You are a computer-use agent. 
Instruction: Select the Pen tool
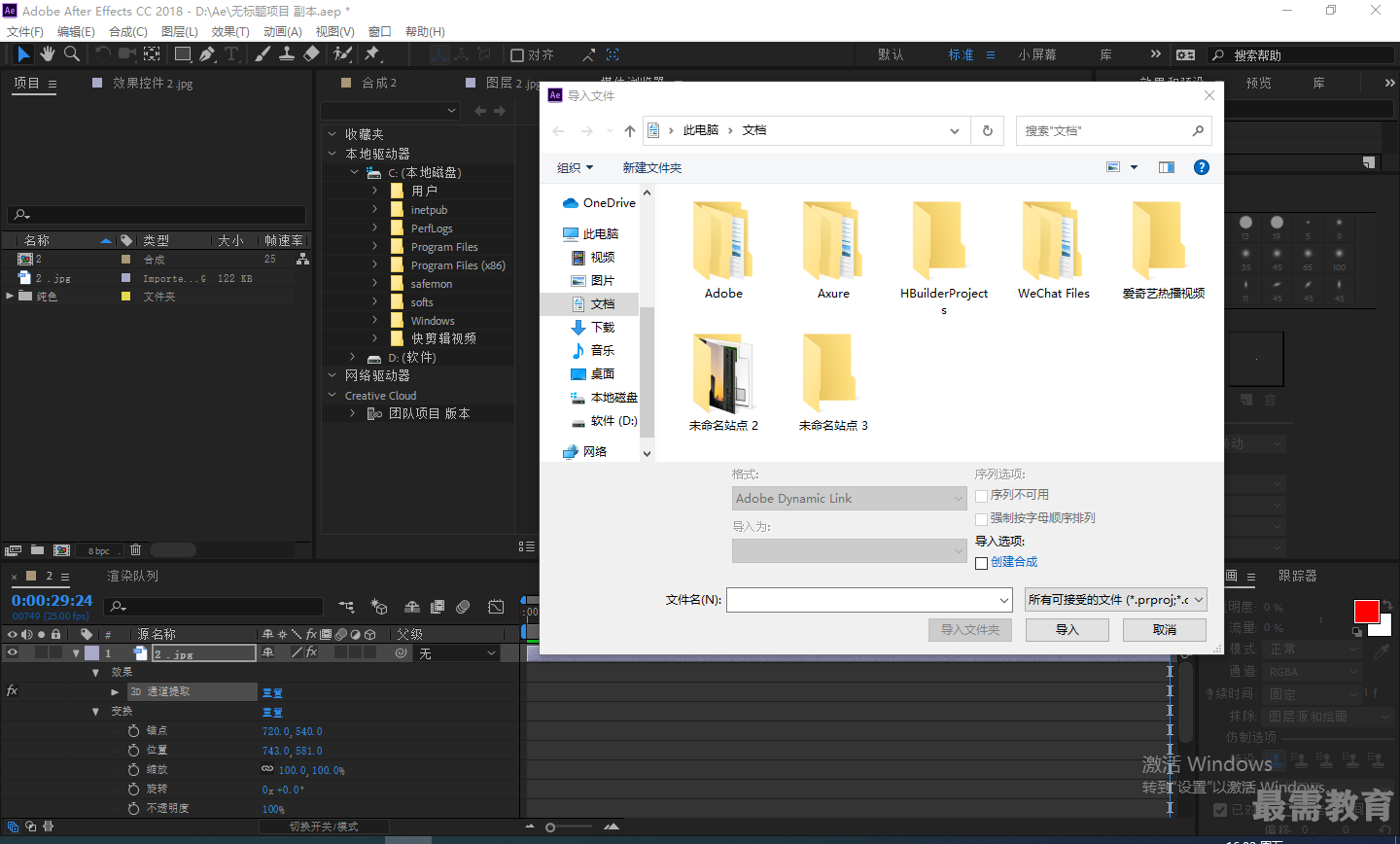(x=207, y=54)
